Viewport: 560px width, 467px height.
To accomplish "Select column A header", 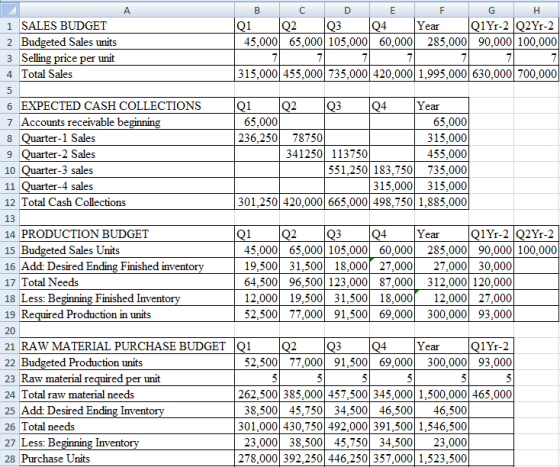I will (x=127, y=10).
